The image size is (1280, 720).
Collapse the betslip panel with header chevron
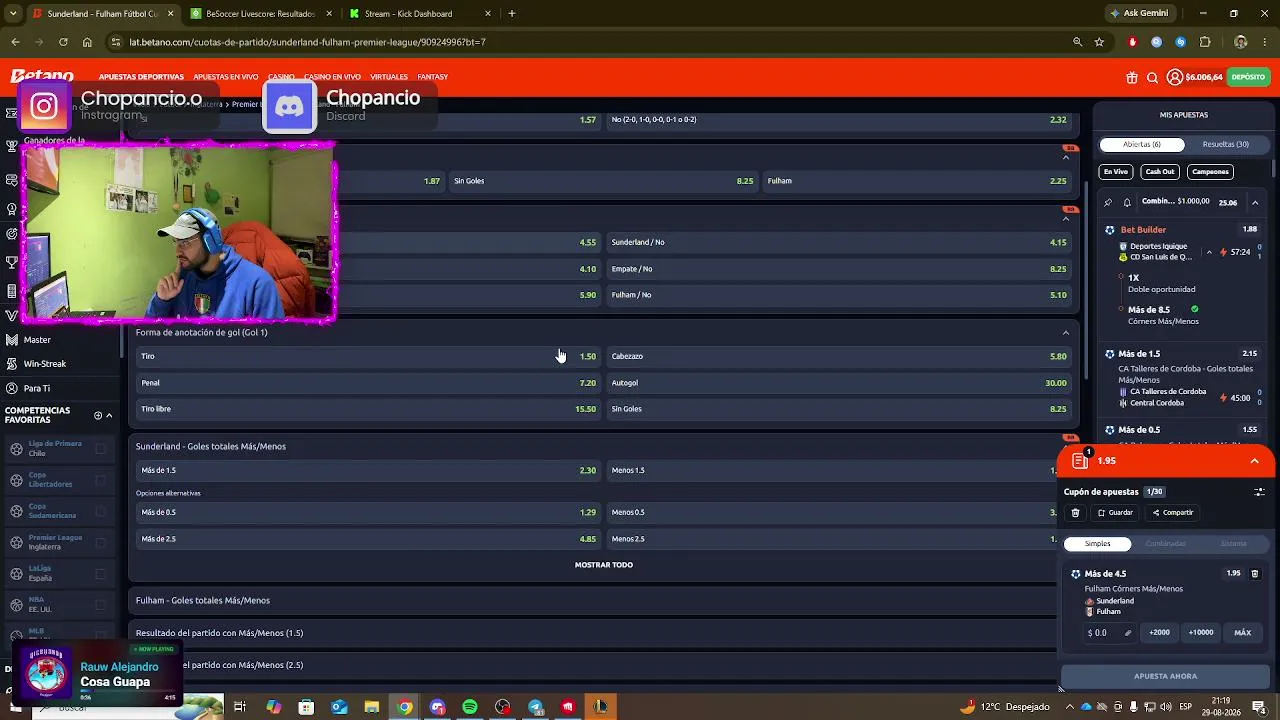click(1254, 461)
